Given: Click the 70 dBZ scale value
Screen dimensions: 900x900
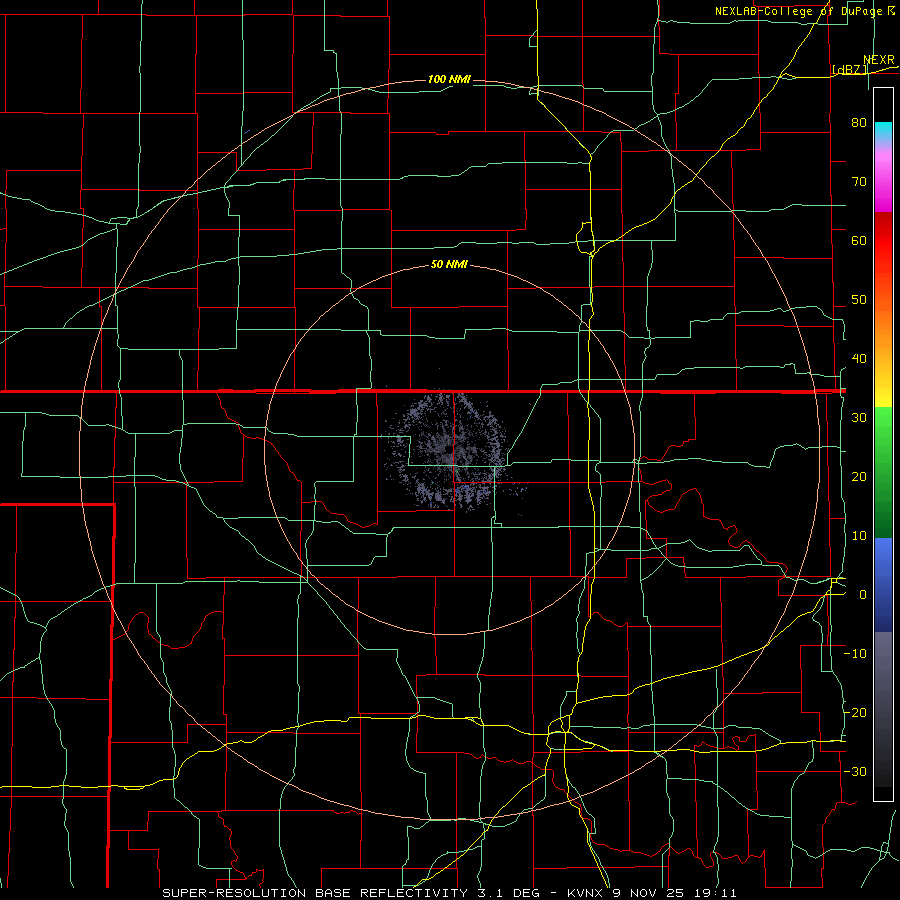Looking at the screenshot, I should tap(859, 182).
